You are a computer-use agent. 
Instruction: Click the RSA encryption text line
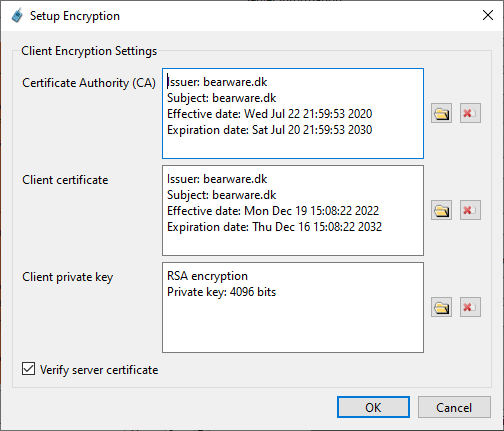(207, 276)
